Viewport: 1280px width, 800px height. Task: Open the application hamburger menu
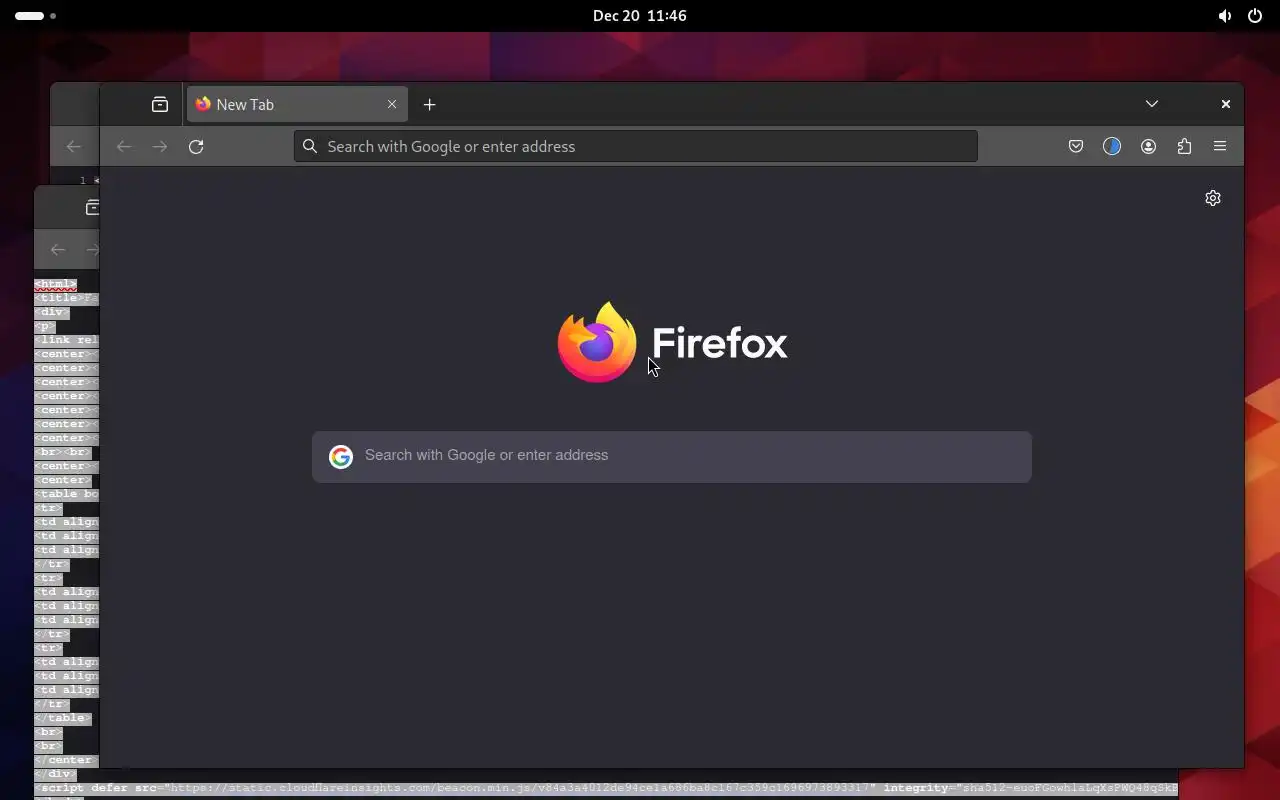(x=1220, y=146)
